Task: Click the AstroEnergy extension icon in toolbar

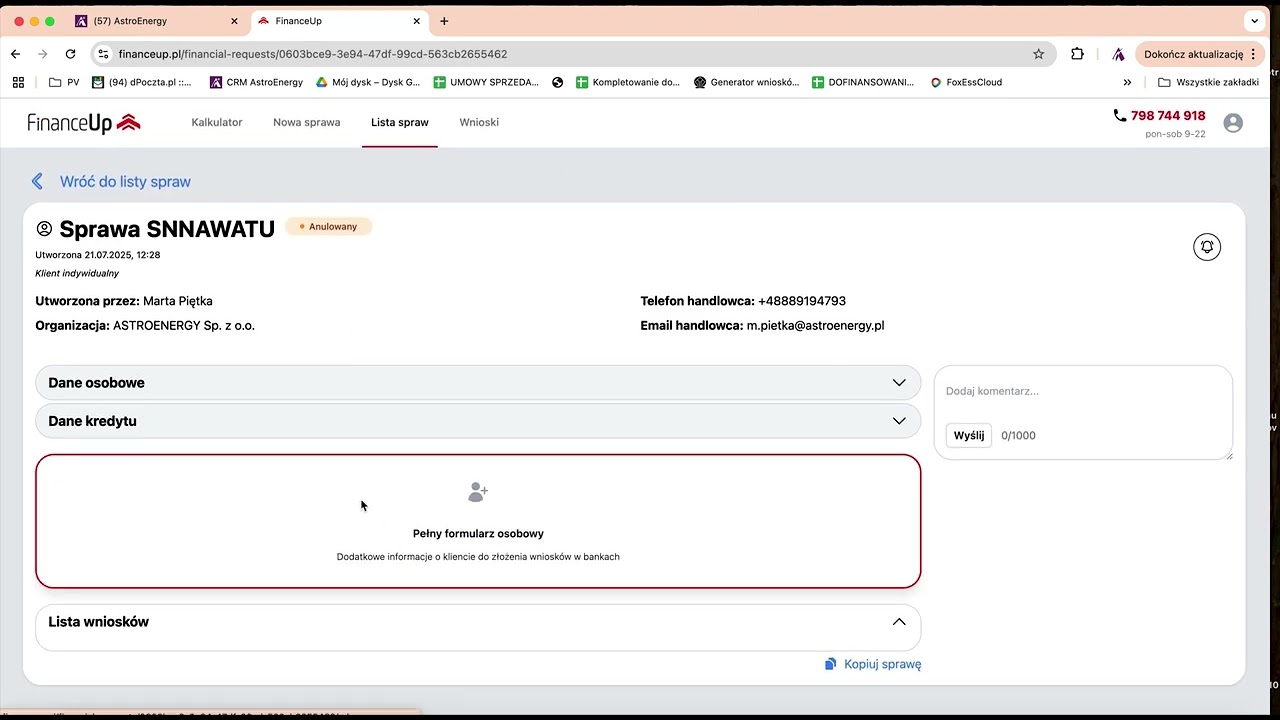Action: click(1118, 54)
